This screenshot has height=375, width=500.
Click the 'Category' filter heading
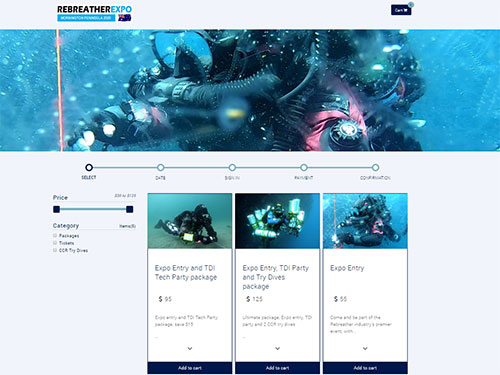point(66,226)
